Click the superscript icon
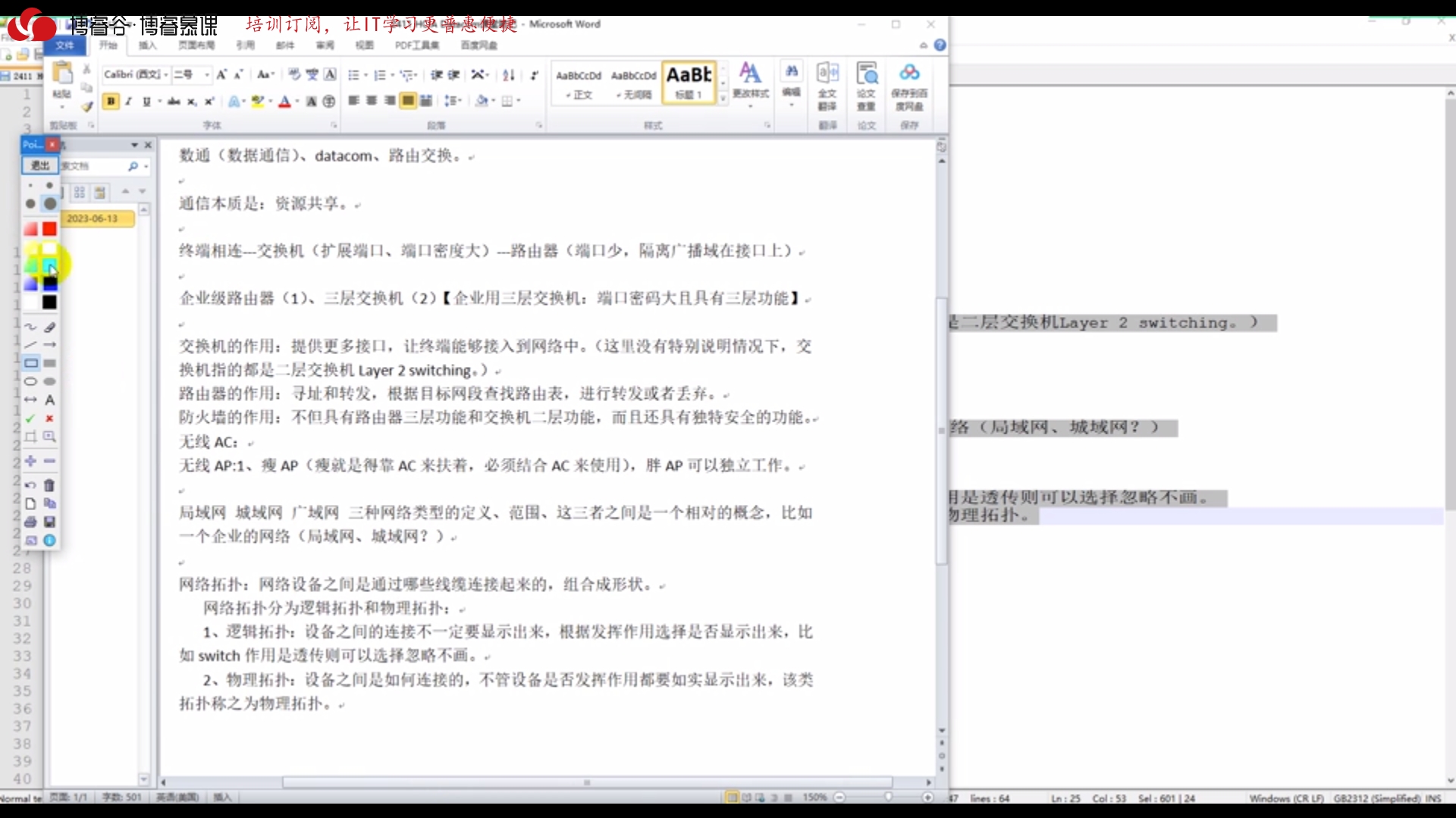Image resolution: width=1456 pixels, height=818 pixels. click(x=210, y=101)
